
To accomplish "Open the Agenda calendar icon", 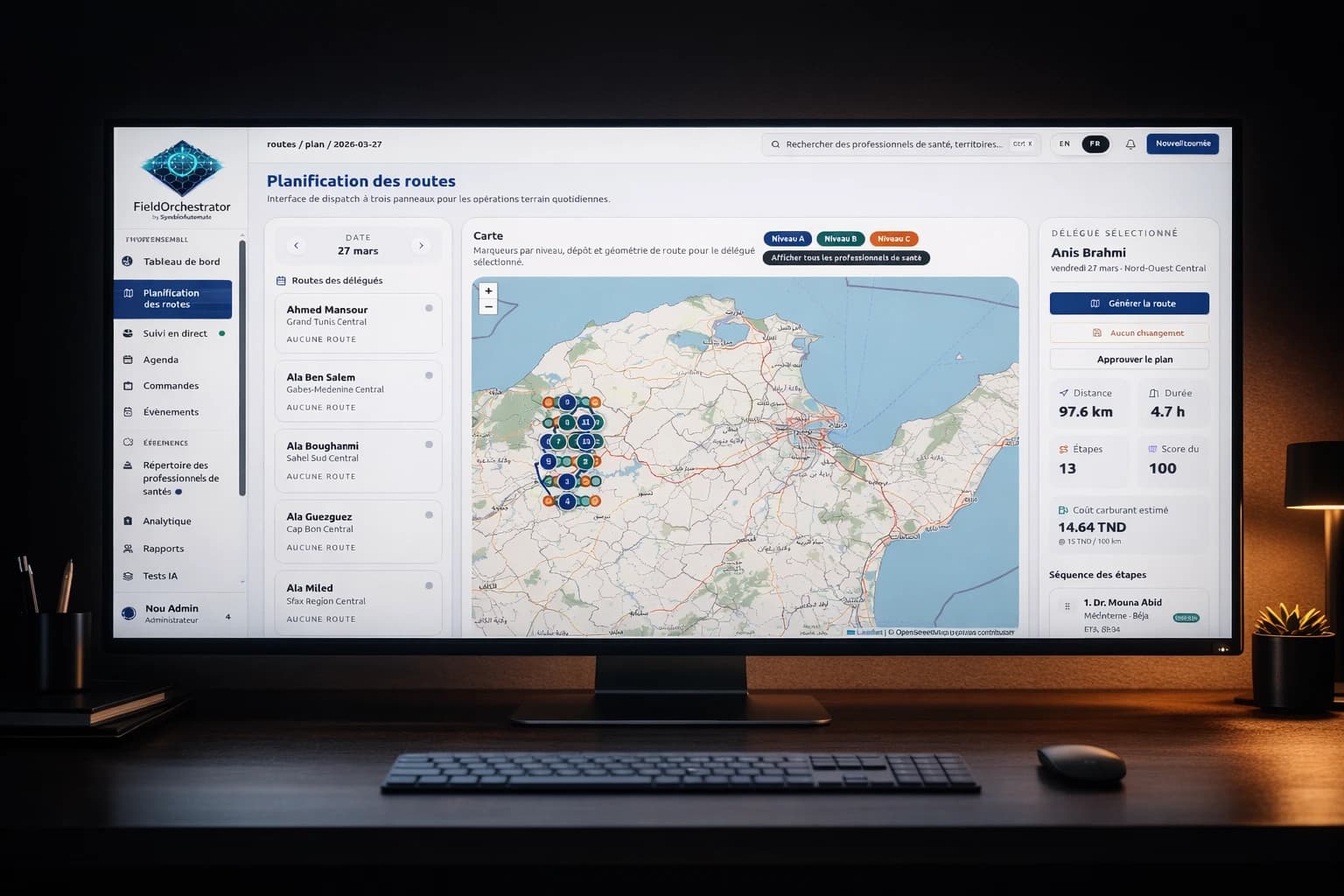I will pyautogui.click(x=129, y=360).
